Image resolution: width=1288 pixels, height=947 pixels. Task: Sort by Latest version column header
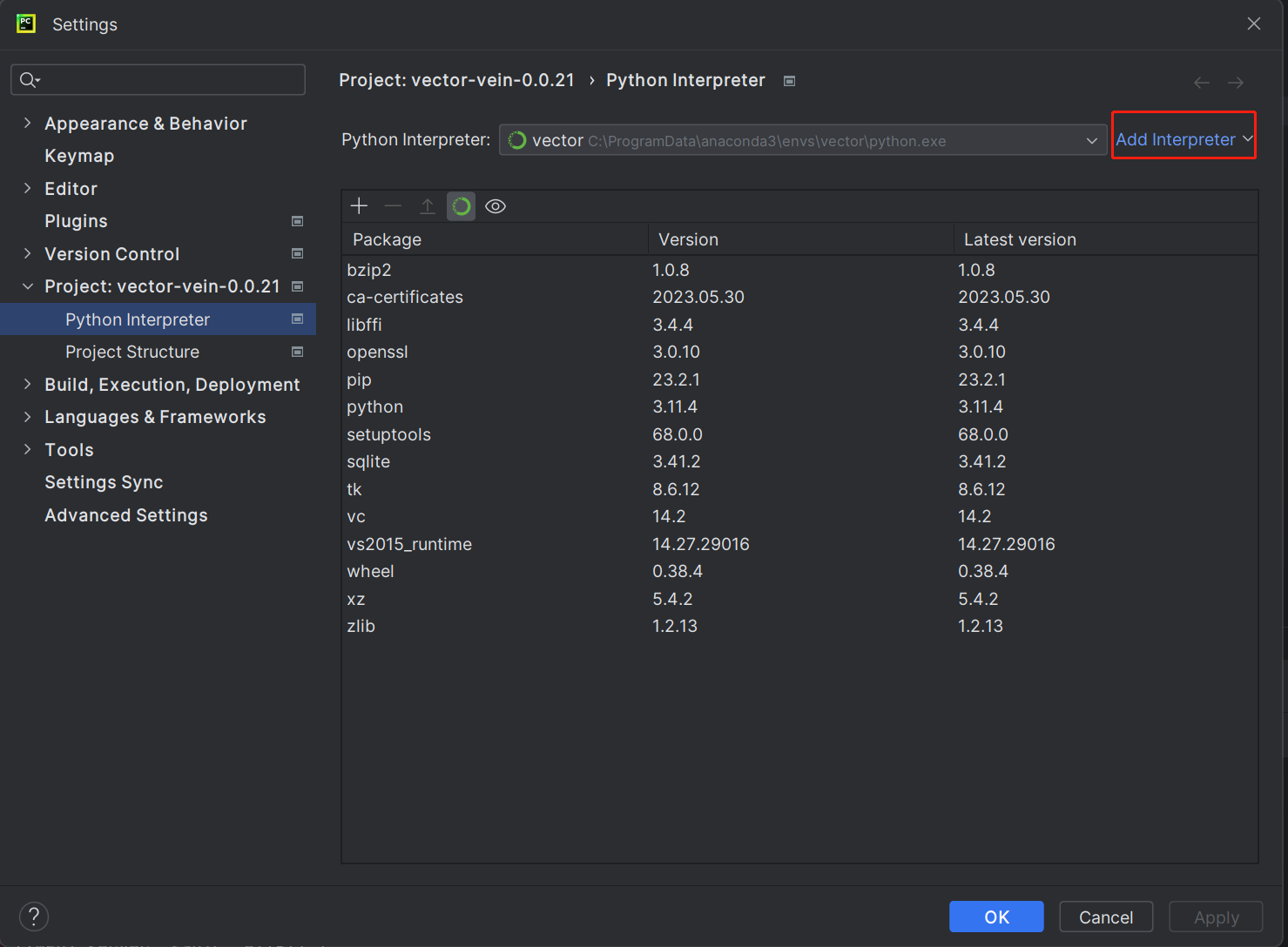[1106, 239]
